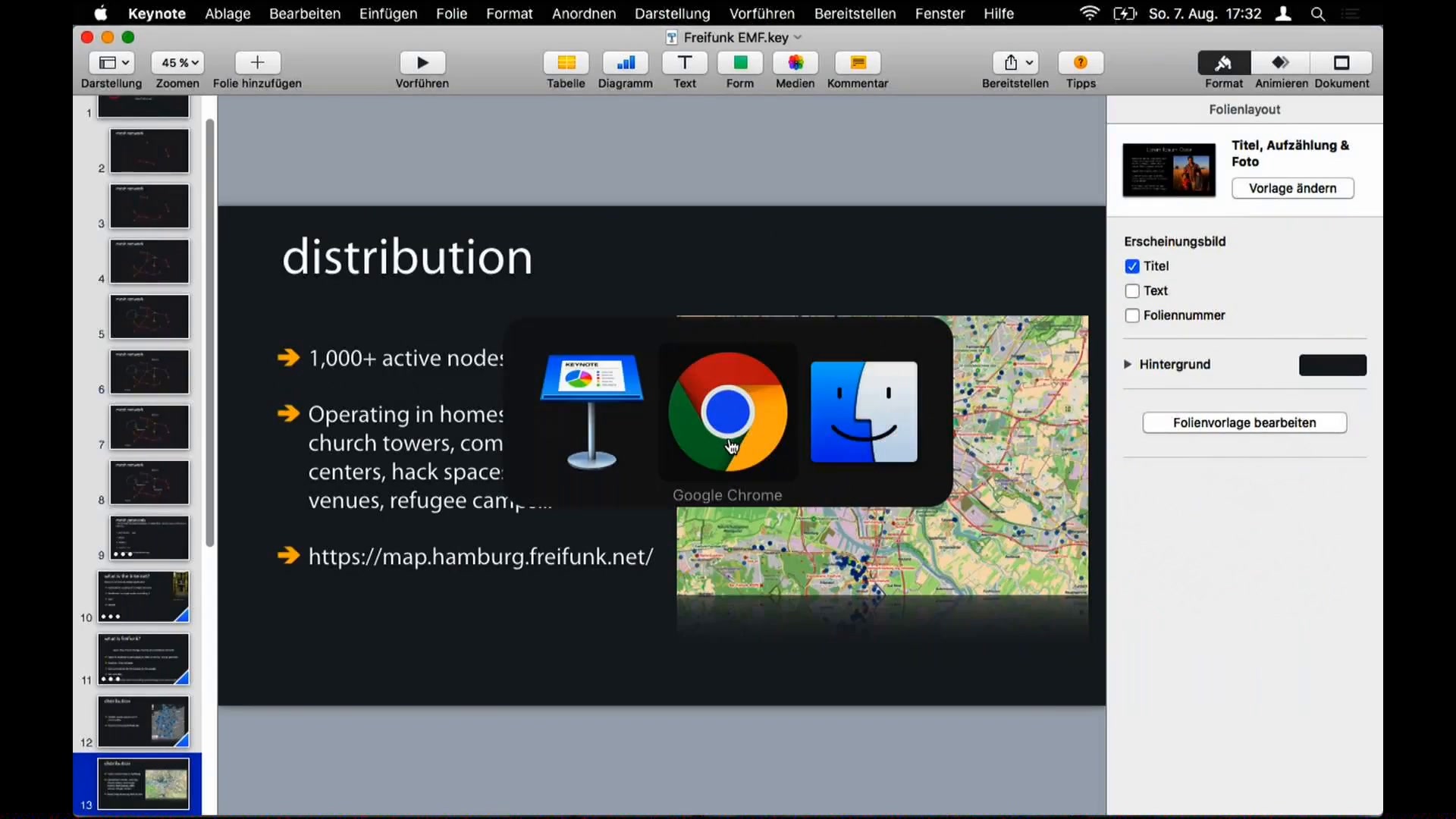Open the Darstellung menu in menu bar
This screenshot has width=1456, height=819.
673,14
